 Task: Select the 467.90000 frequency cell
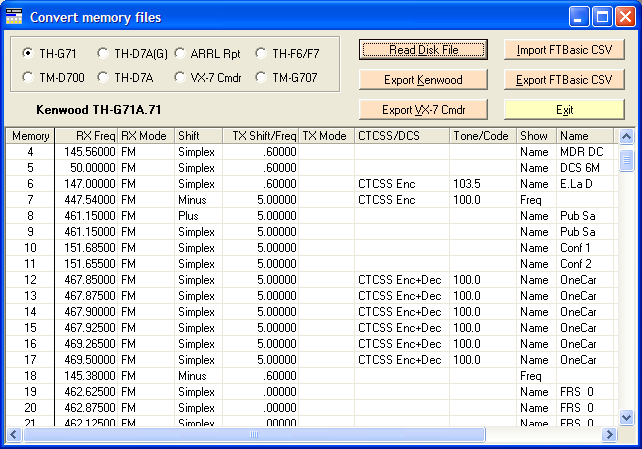(x=86, y=311)
